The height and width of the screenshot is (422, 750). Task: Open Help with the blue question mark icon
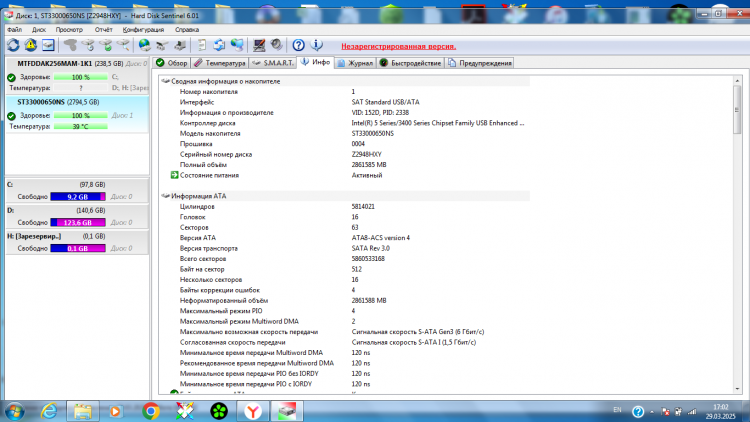(x=298, y=45)
